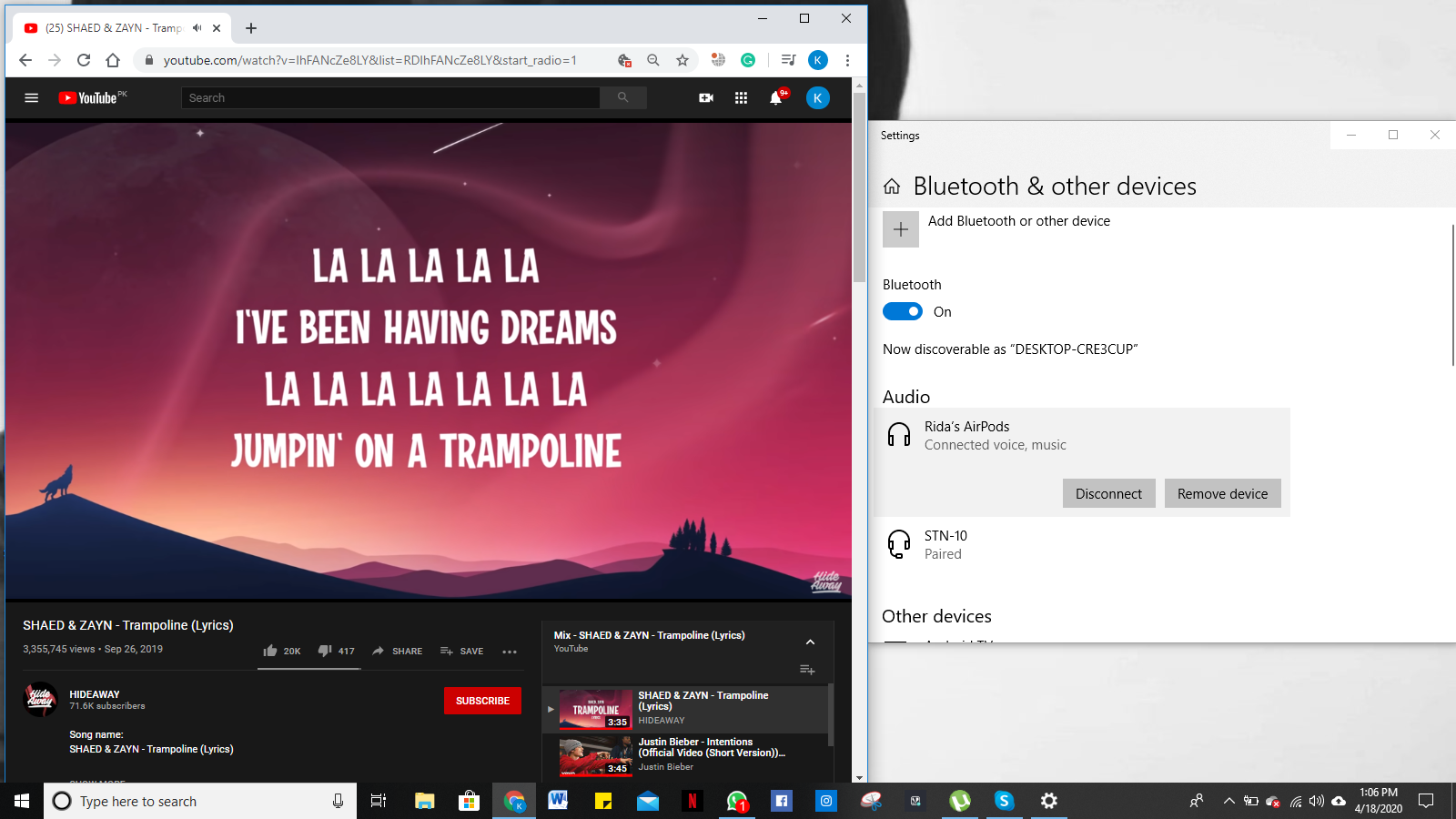Bookmark this page with the star icon
Screen dimensions: 1456x819
(682, 60)
